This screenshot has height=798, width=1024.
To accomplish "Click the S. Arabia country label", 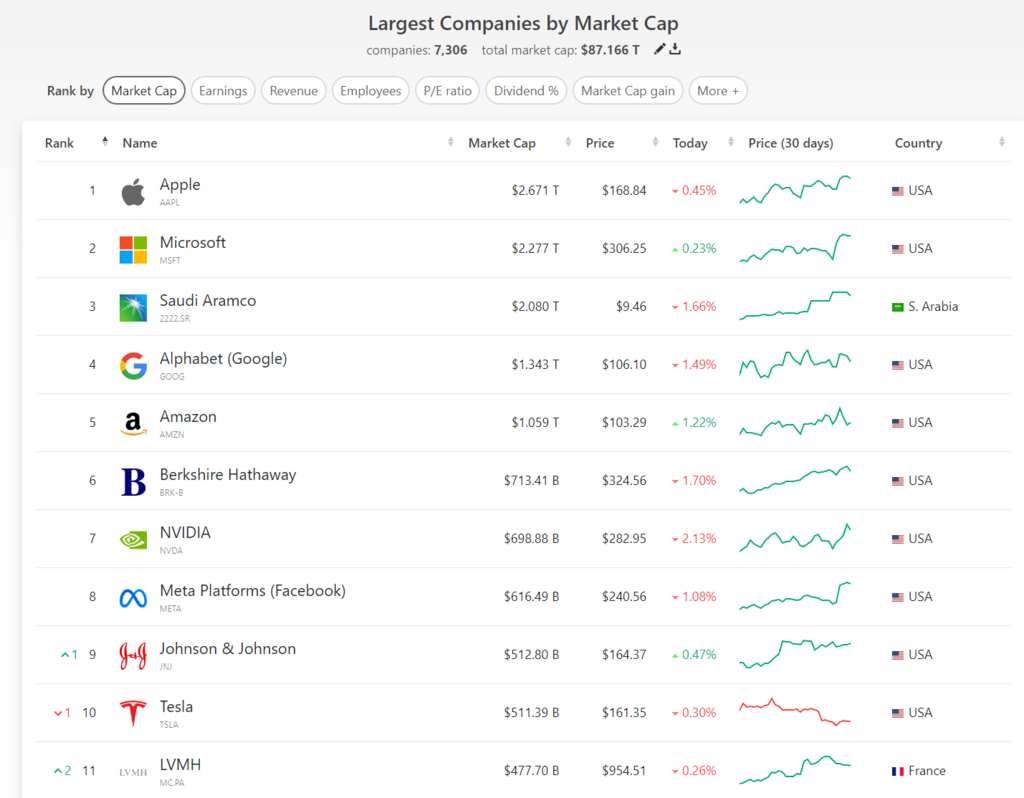I will click(933, 307).
